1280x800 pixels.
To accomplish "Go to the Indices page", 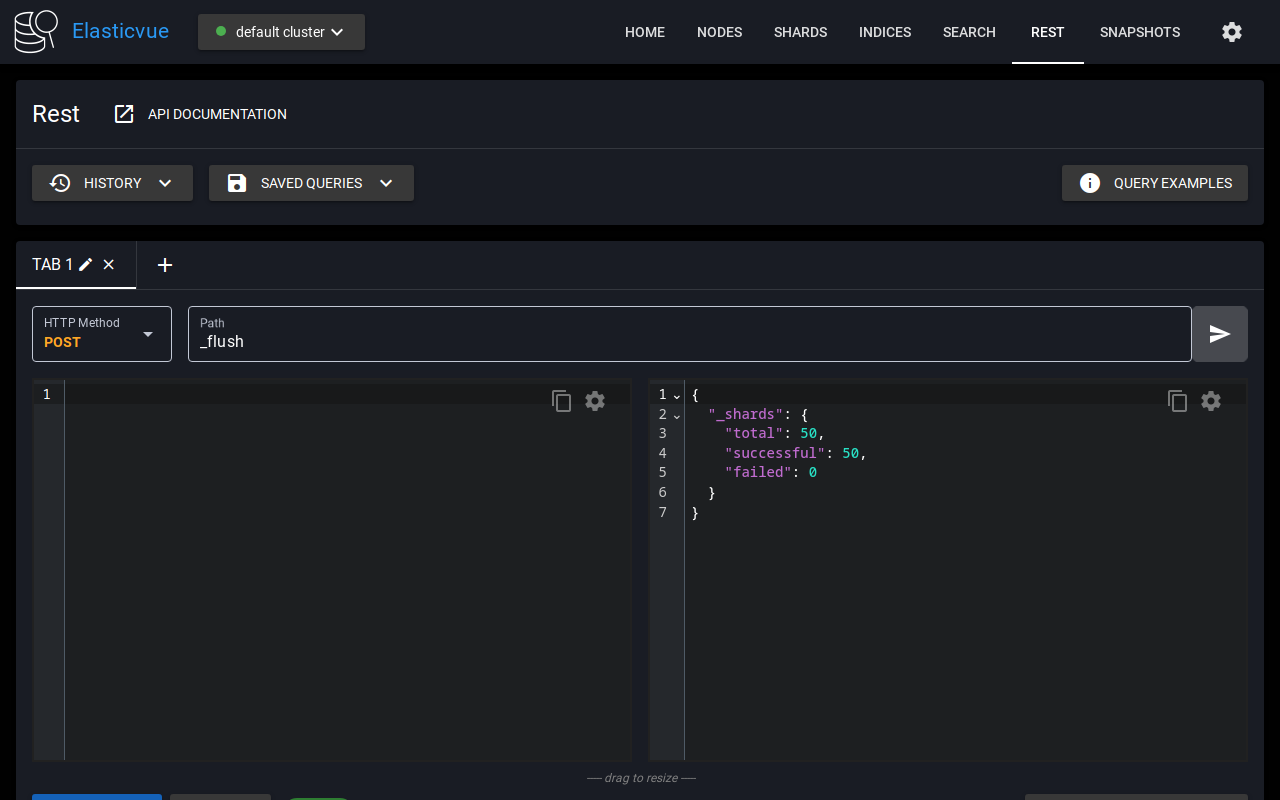I will point(884,32).
